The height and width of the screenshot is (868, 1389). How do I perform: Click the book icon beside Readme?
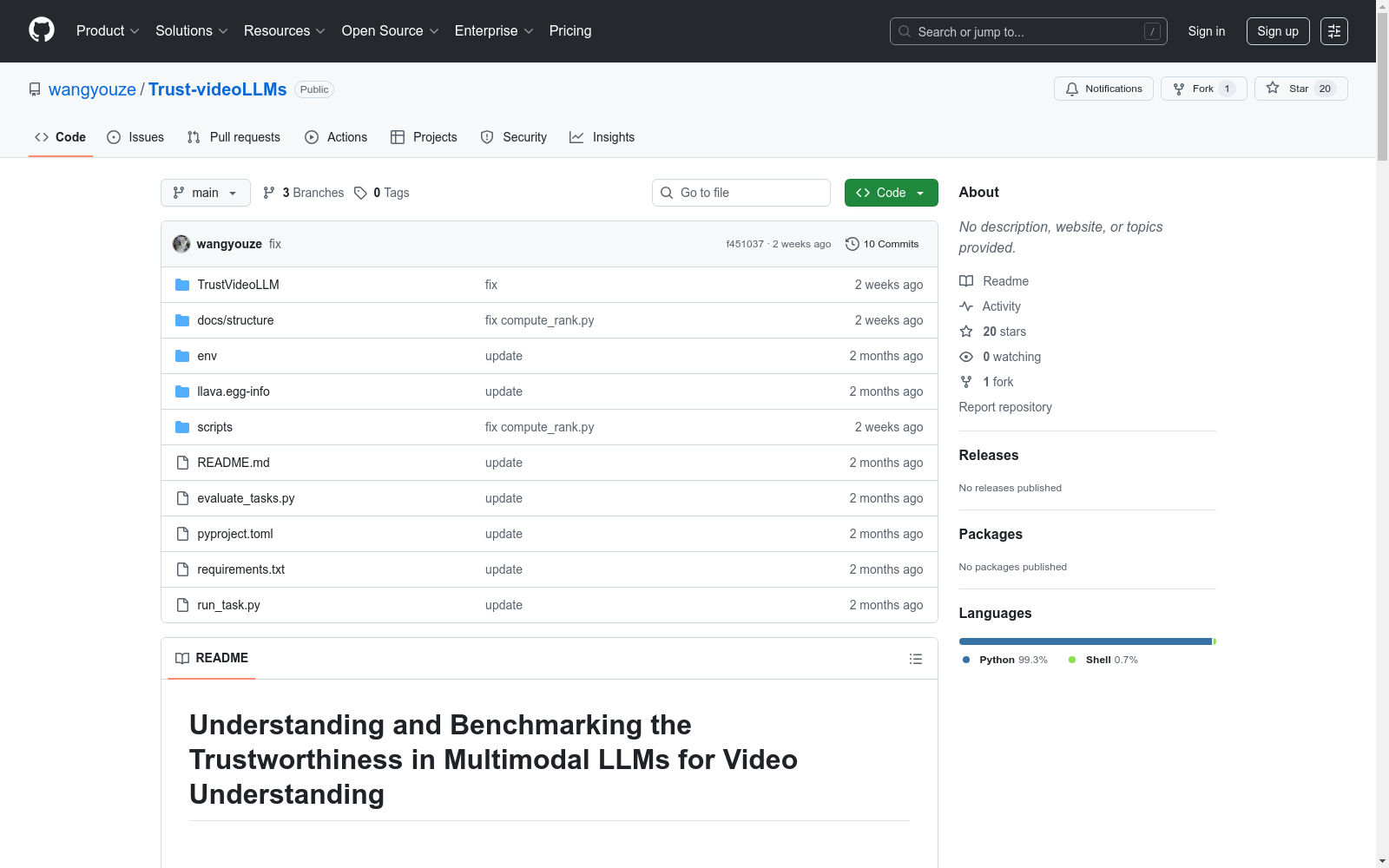[966, 281]
